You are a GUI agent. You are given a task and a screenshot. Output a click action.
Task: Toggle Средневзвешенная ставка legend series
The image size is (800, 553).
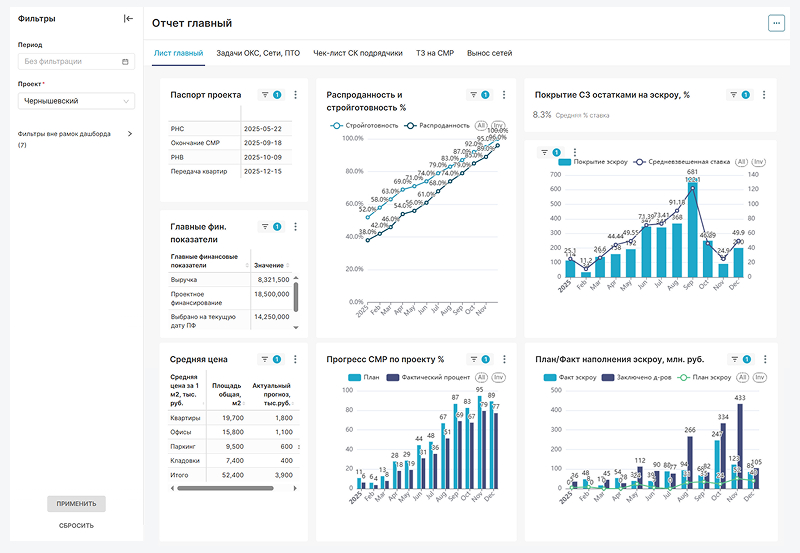click(682, 162)
